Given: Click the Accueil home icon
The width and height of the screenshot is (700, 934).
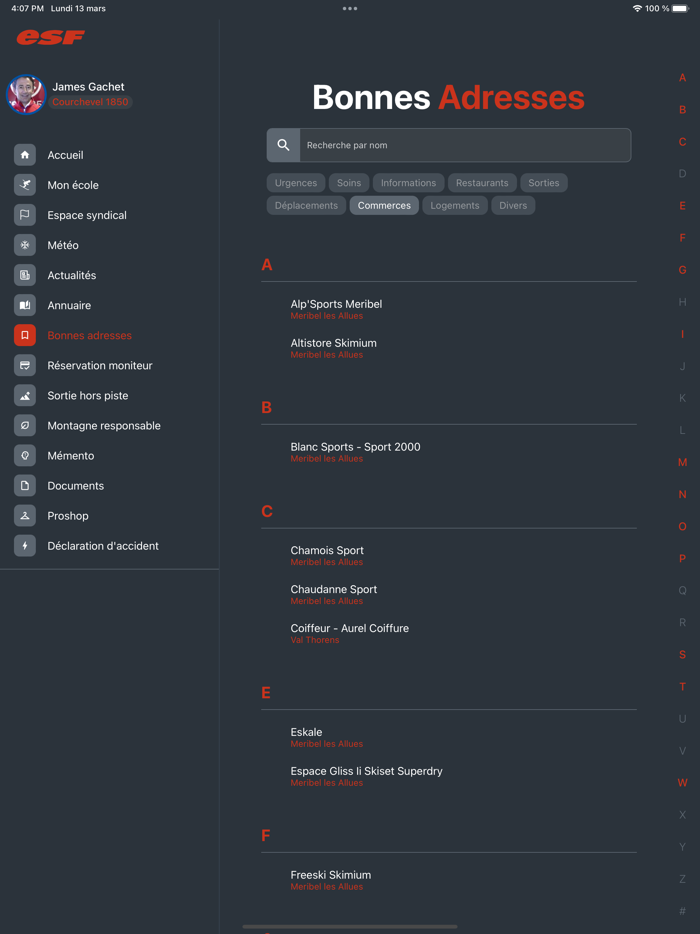Looking at the screenshot, I should click(25, 155).
